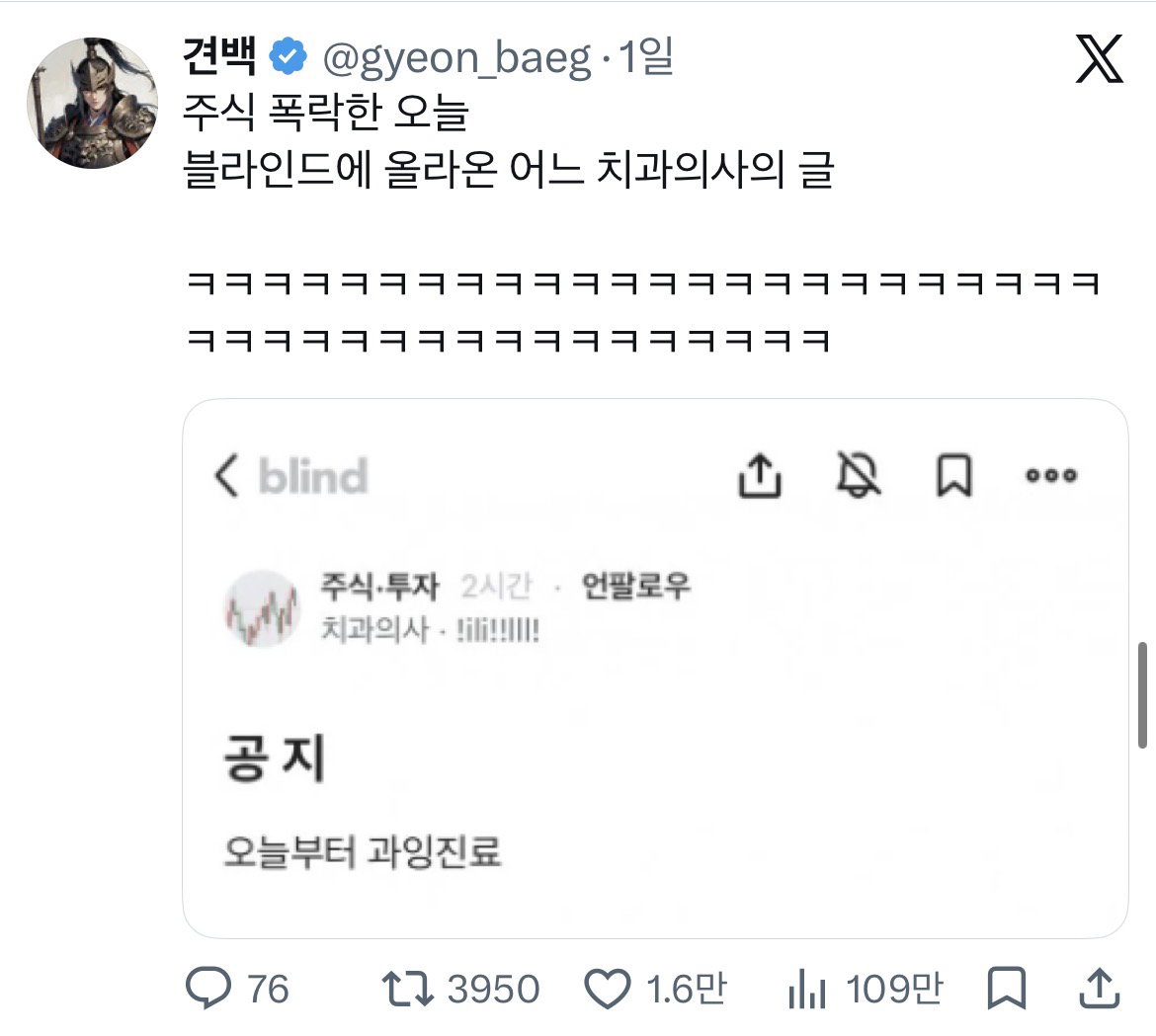This screenshot has width=1156, height=1036.
Task: Share the tweet via bottom share icon
Action: tap(1100, 989)
